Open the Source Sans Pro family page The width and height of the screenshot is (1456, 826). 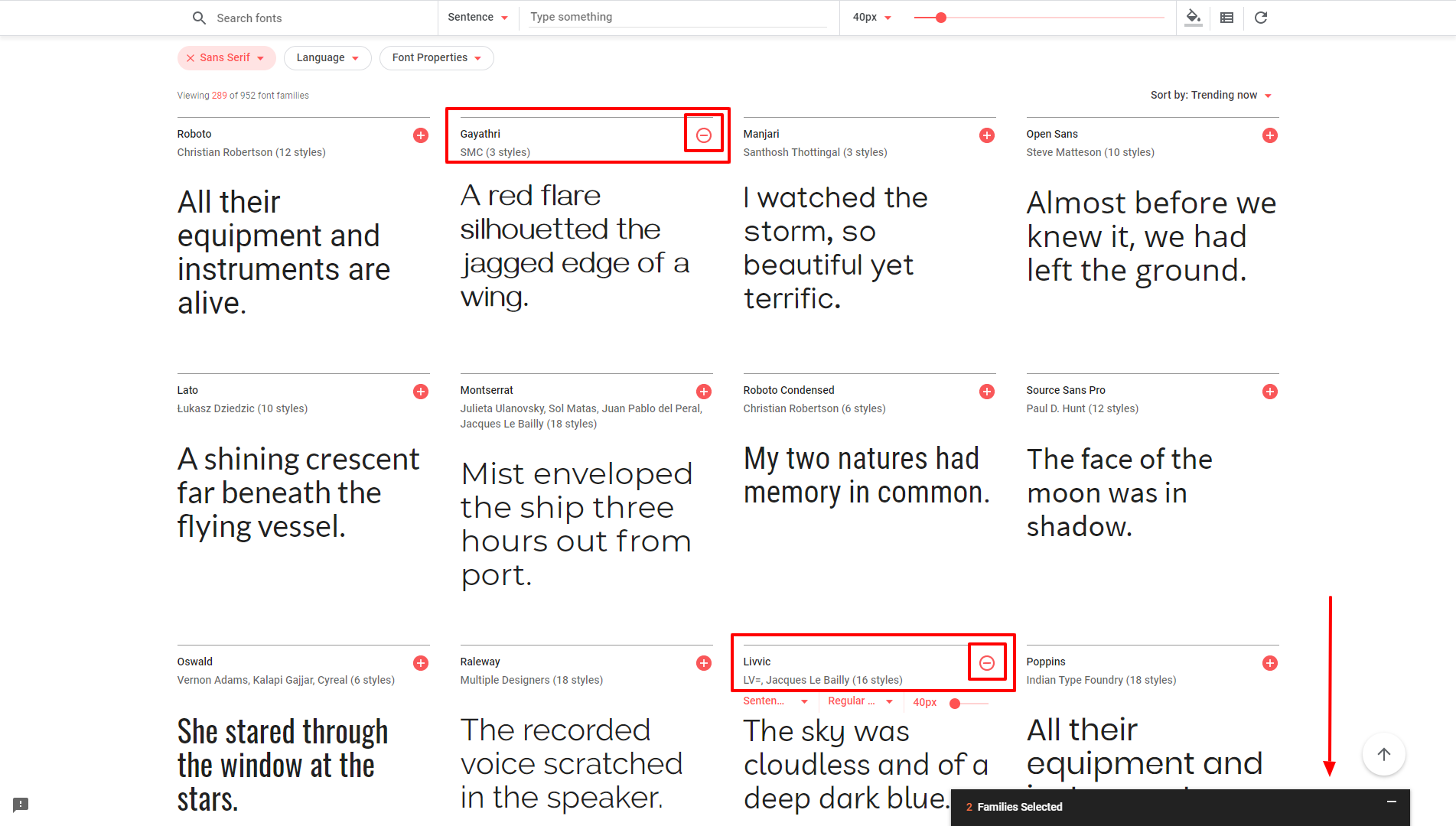coord(1066,390)
